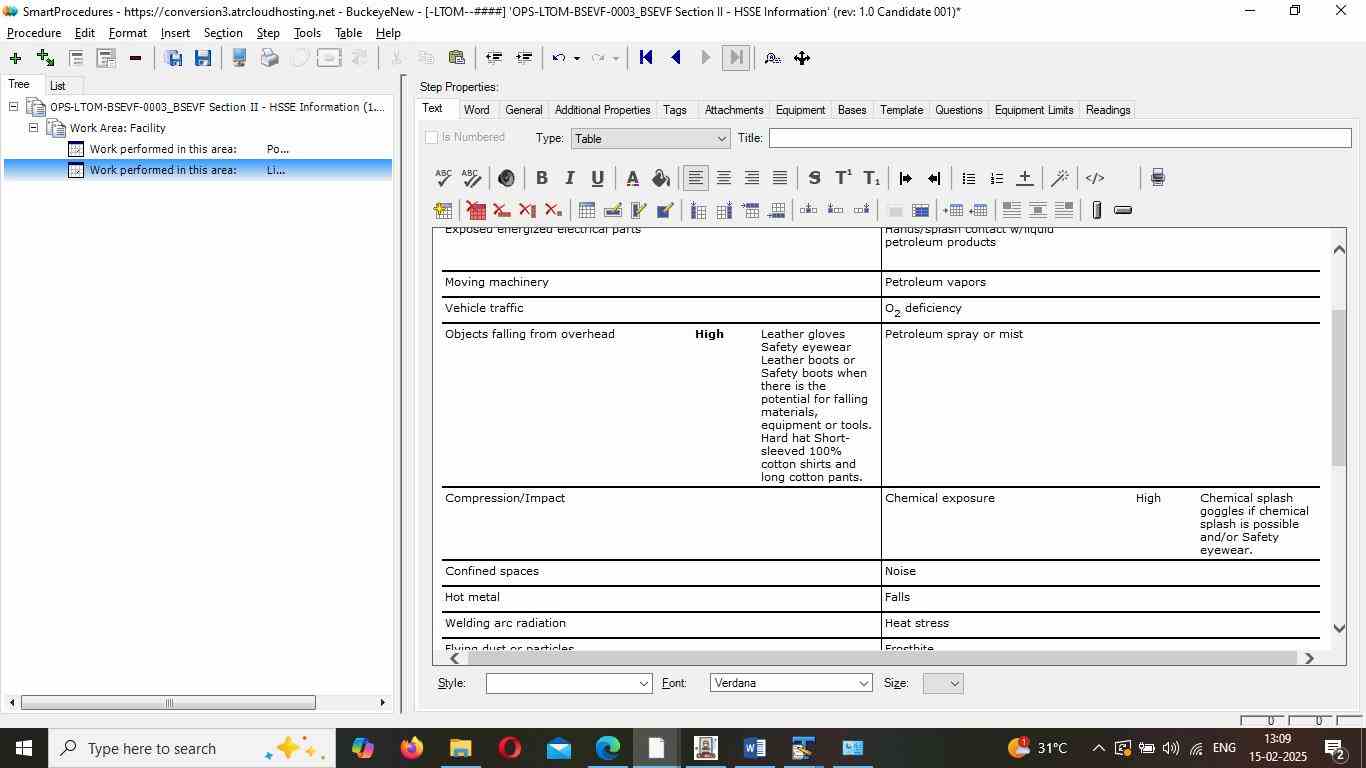
Task: Apply Bold formatting
Action: [541, 178]
